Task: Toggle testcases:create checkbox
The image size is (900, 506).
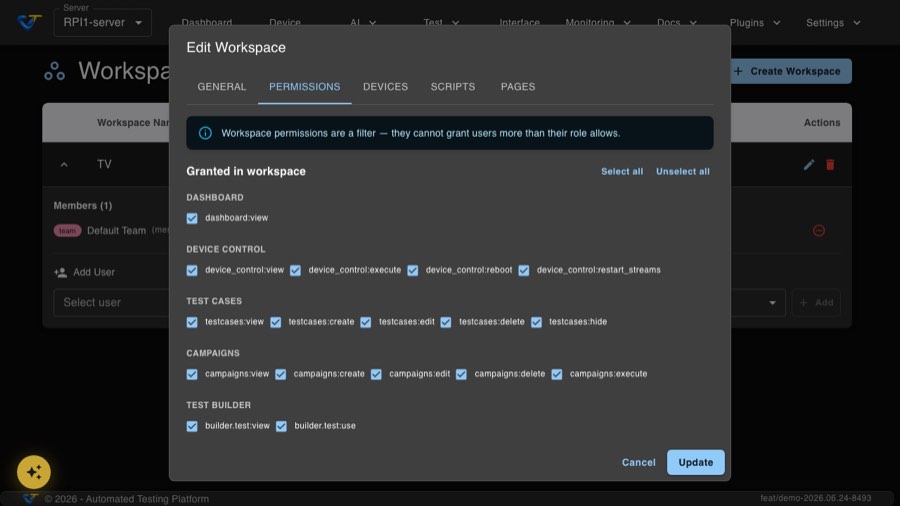Action: pos(276,322)
